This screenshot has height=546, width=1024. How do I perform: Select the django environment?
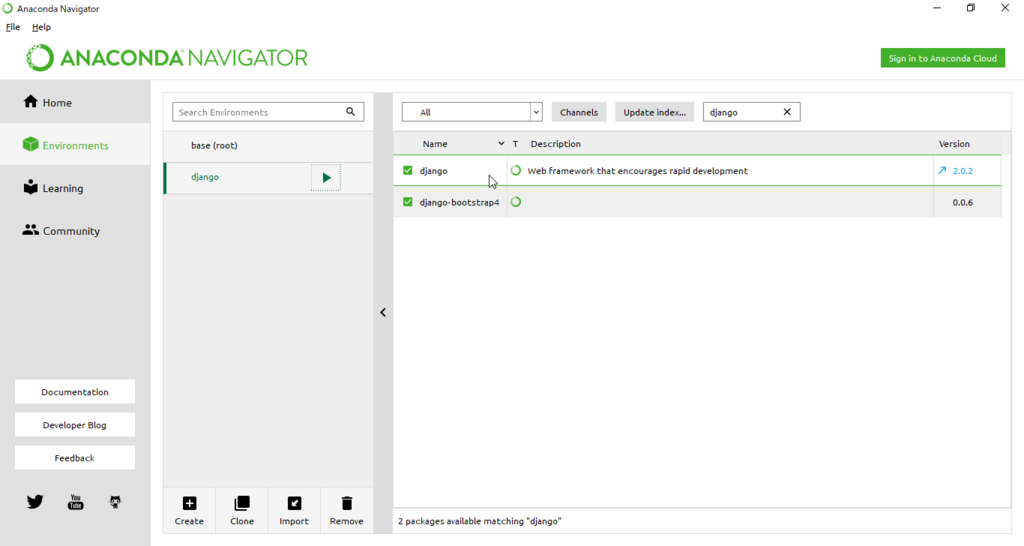point(268,177)
